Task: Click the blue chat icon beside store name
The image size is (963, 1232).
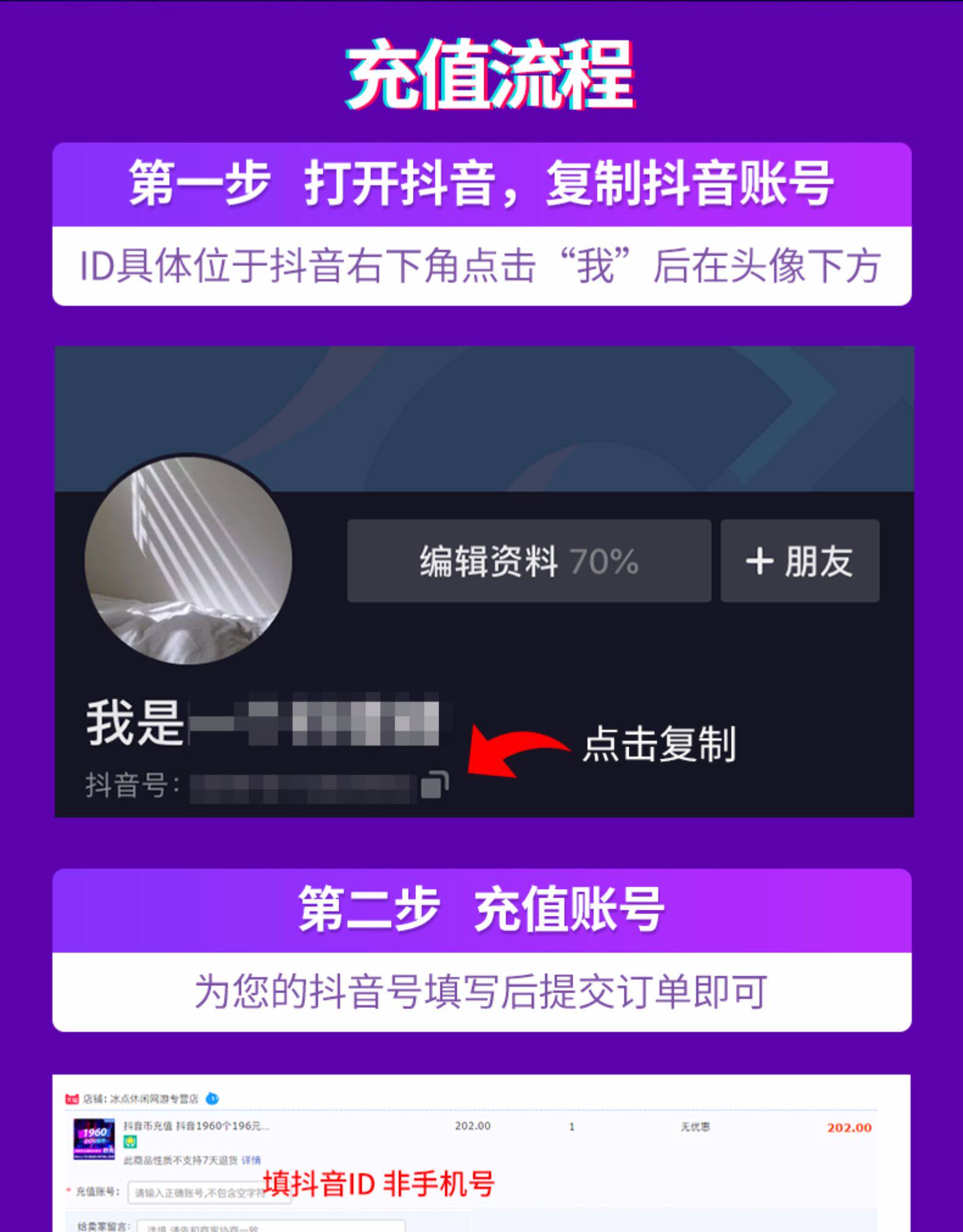Action: [212, 1099]
